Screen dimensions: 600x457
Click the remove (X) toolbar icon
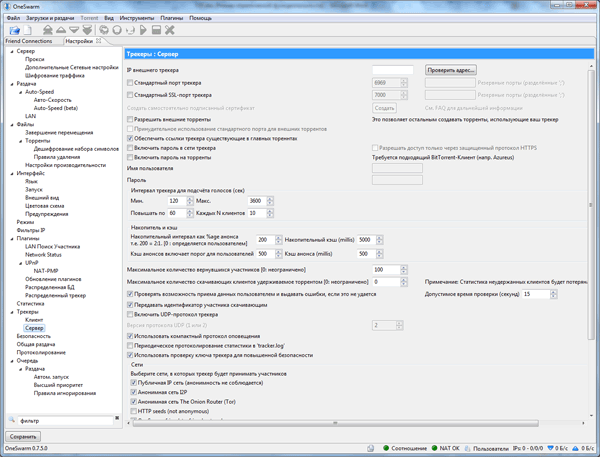(170, 30)
